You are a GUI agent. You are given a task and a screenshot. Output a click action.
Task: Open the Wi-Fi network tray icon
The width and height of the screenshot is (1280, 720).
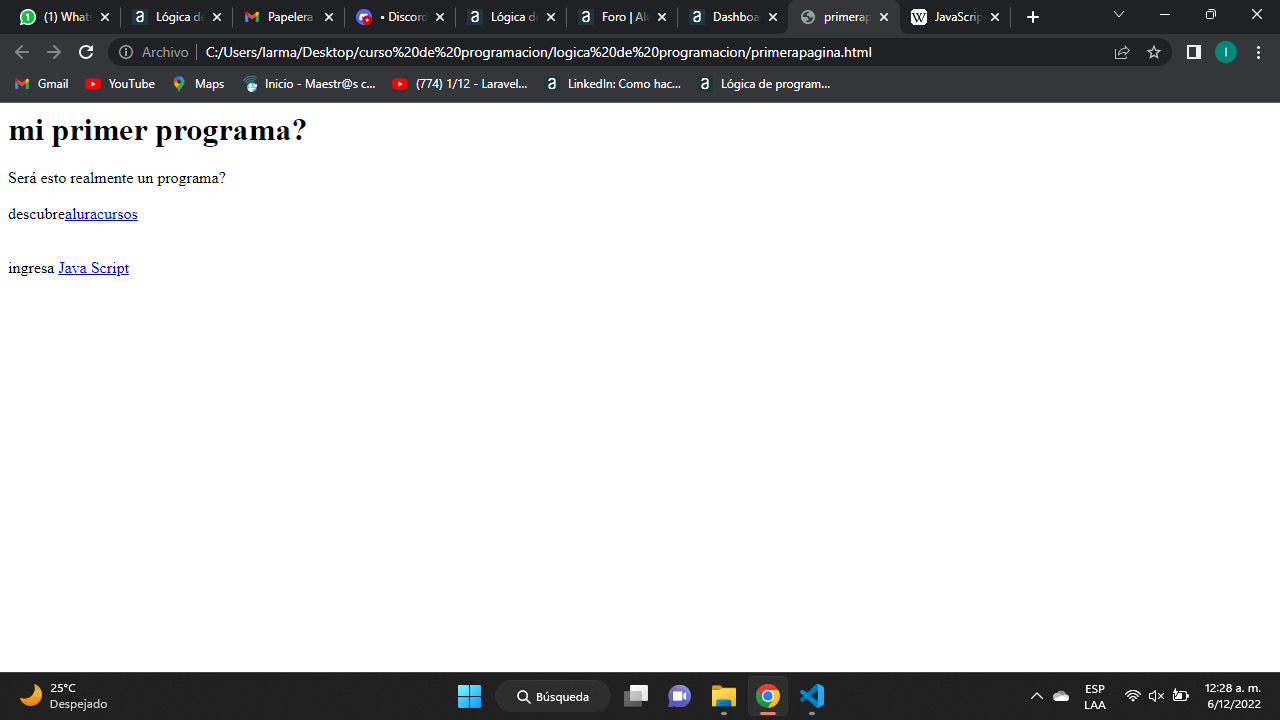(x=1133, y=696)
